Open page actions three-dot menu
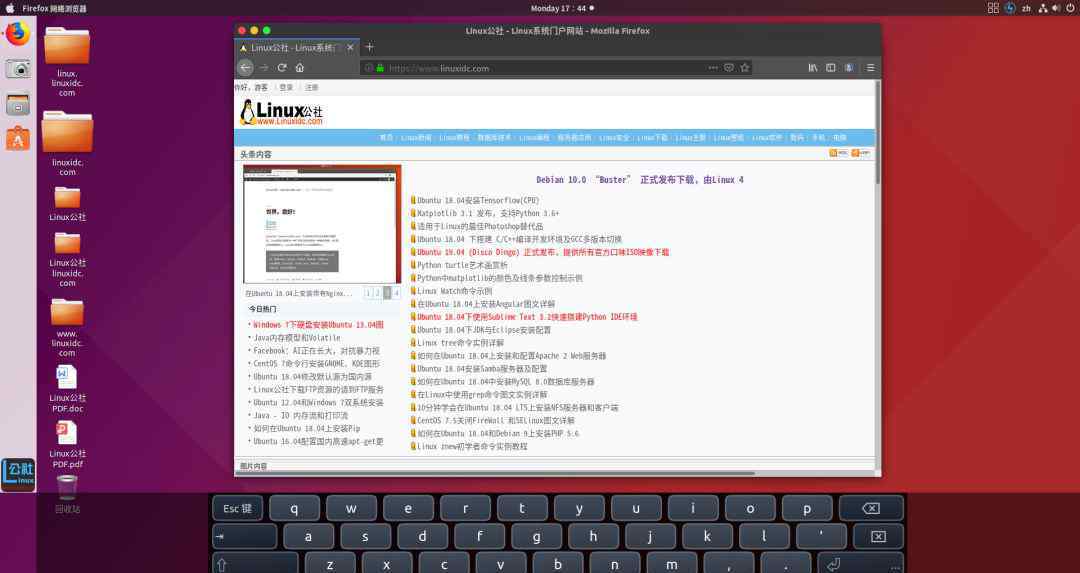 713,67
